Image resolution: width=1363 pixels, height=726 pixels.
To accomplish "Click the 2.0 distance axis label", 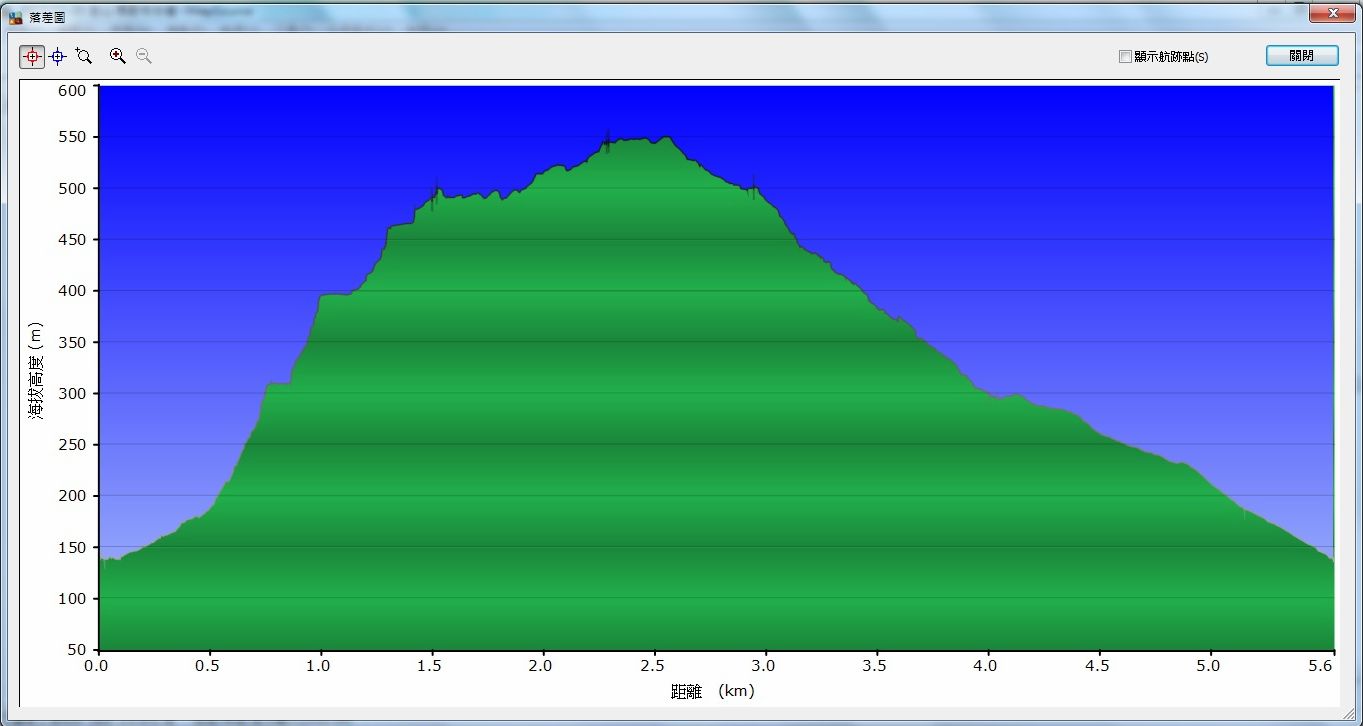I will tap(542, 665).
